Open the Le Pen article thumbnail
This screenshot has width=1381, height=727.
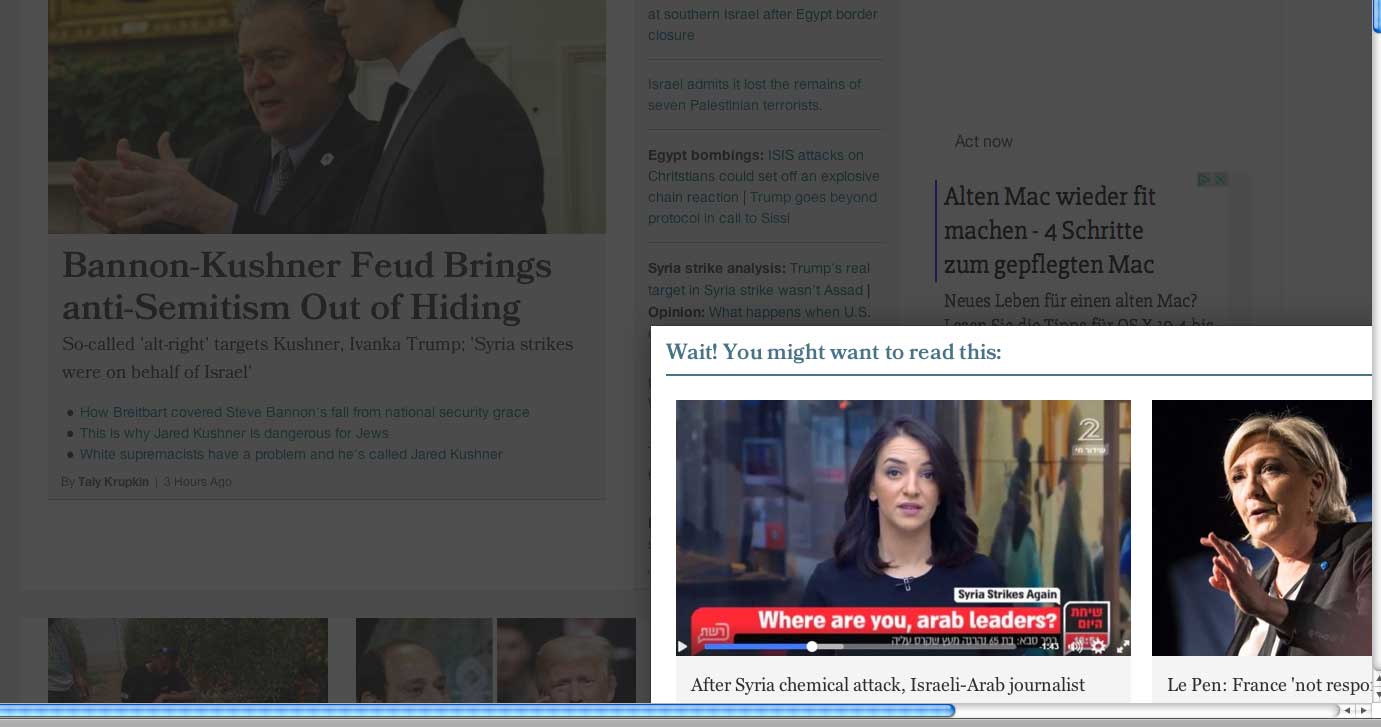pos(1262,527)
